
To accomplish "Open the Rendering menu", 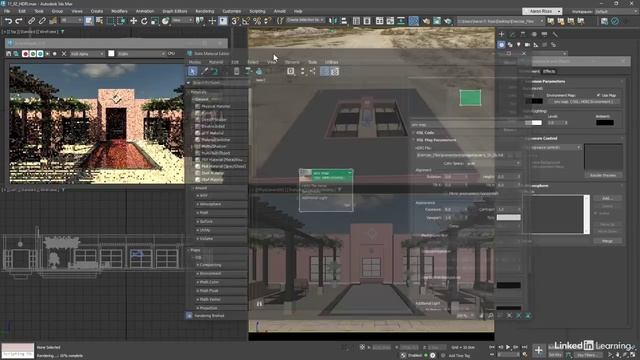I will click(x=204, y=11).
